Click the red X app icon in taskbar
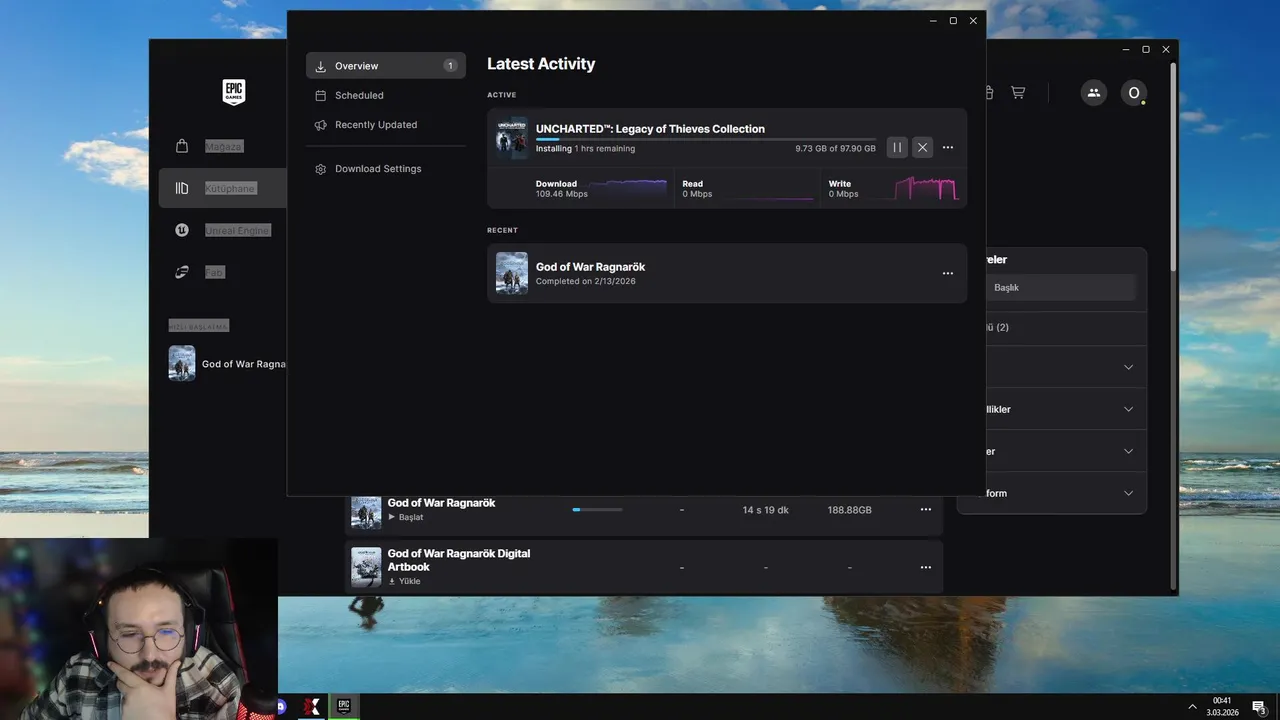 pyautogui.click(x=312, y=706)
